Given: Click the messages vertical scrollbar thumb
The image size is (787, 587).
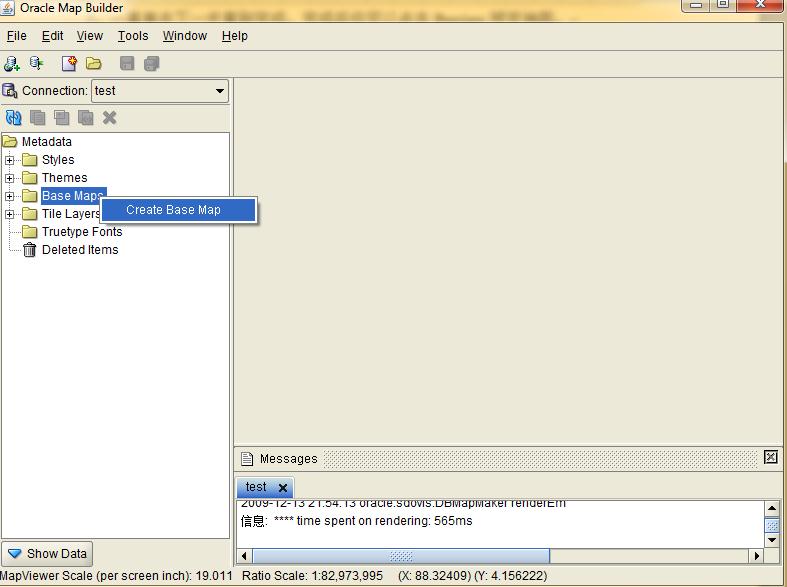Looking at the screenshot, I should point(772,525).
